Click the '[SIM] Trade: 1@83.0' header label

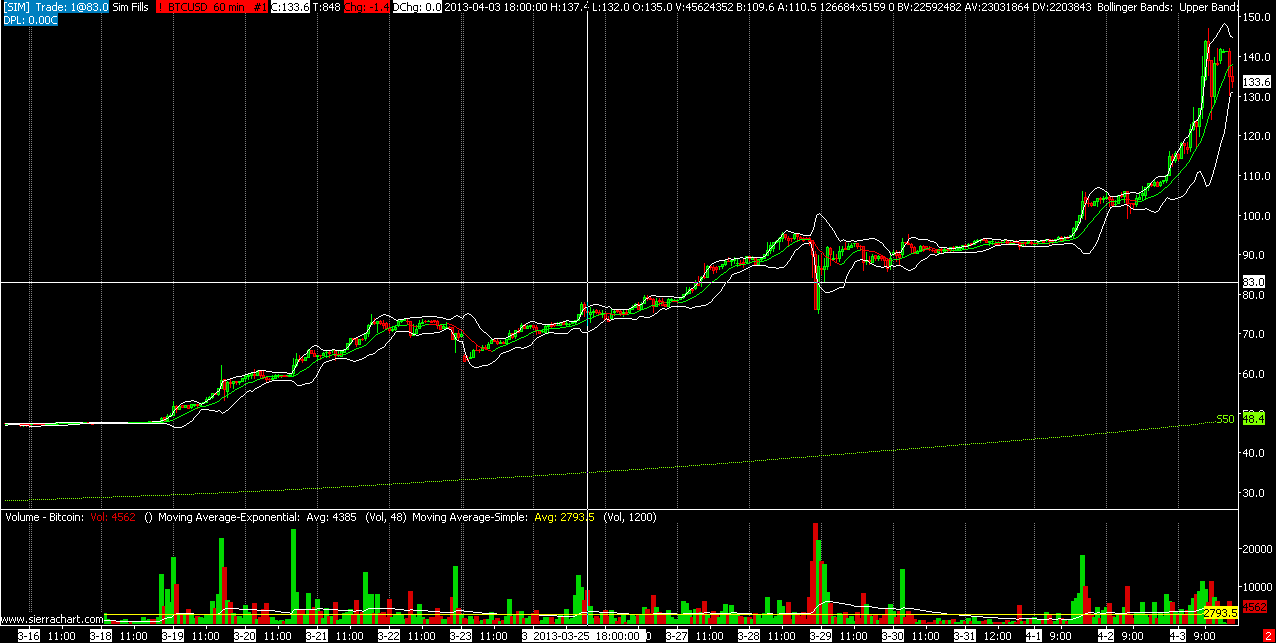(x=55, y=7)
